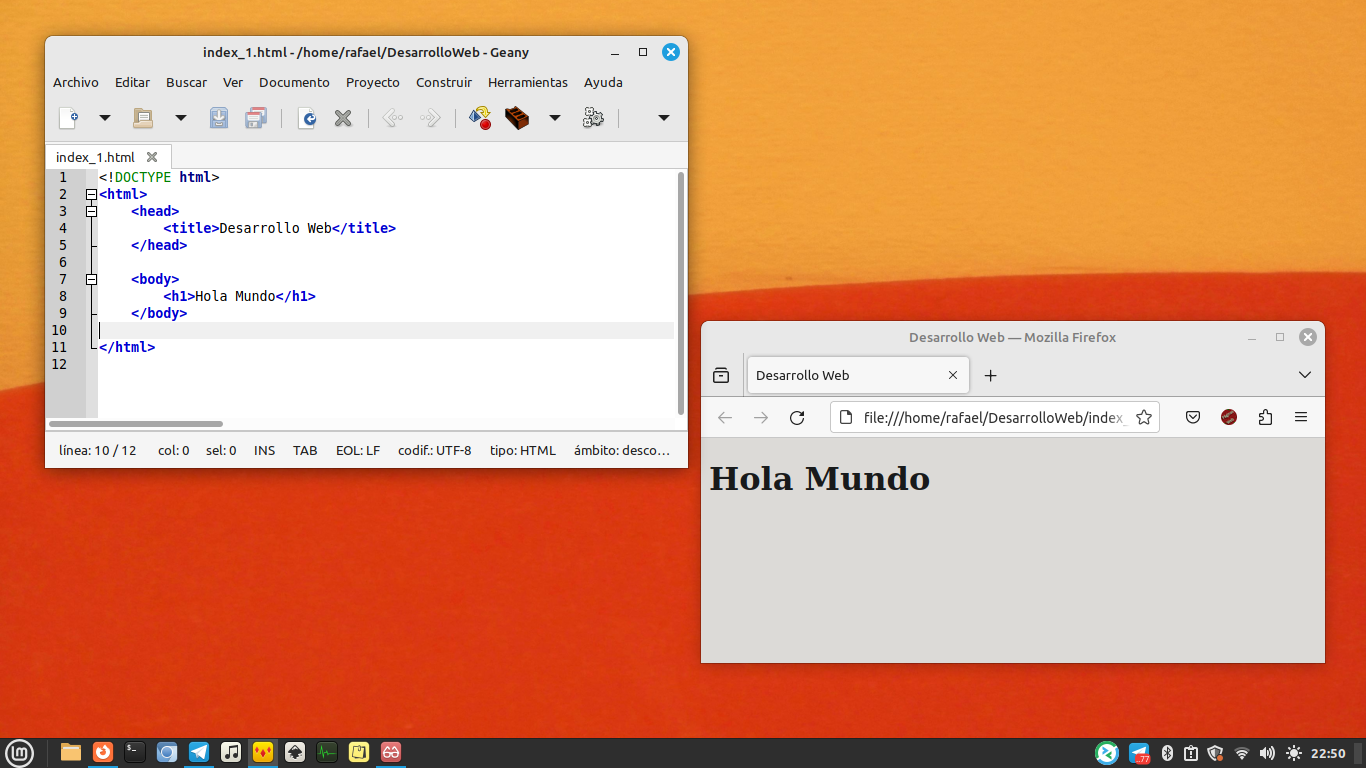Open the Proyecto menu
Screen dimensions: 1366x768
(373, 83)
